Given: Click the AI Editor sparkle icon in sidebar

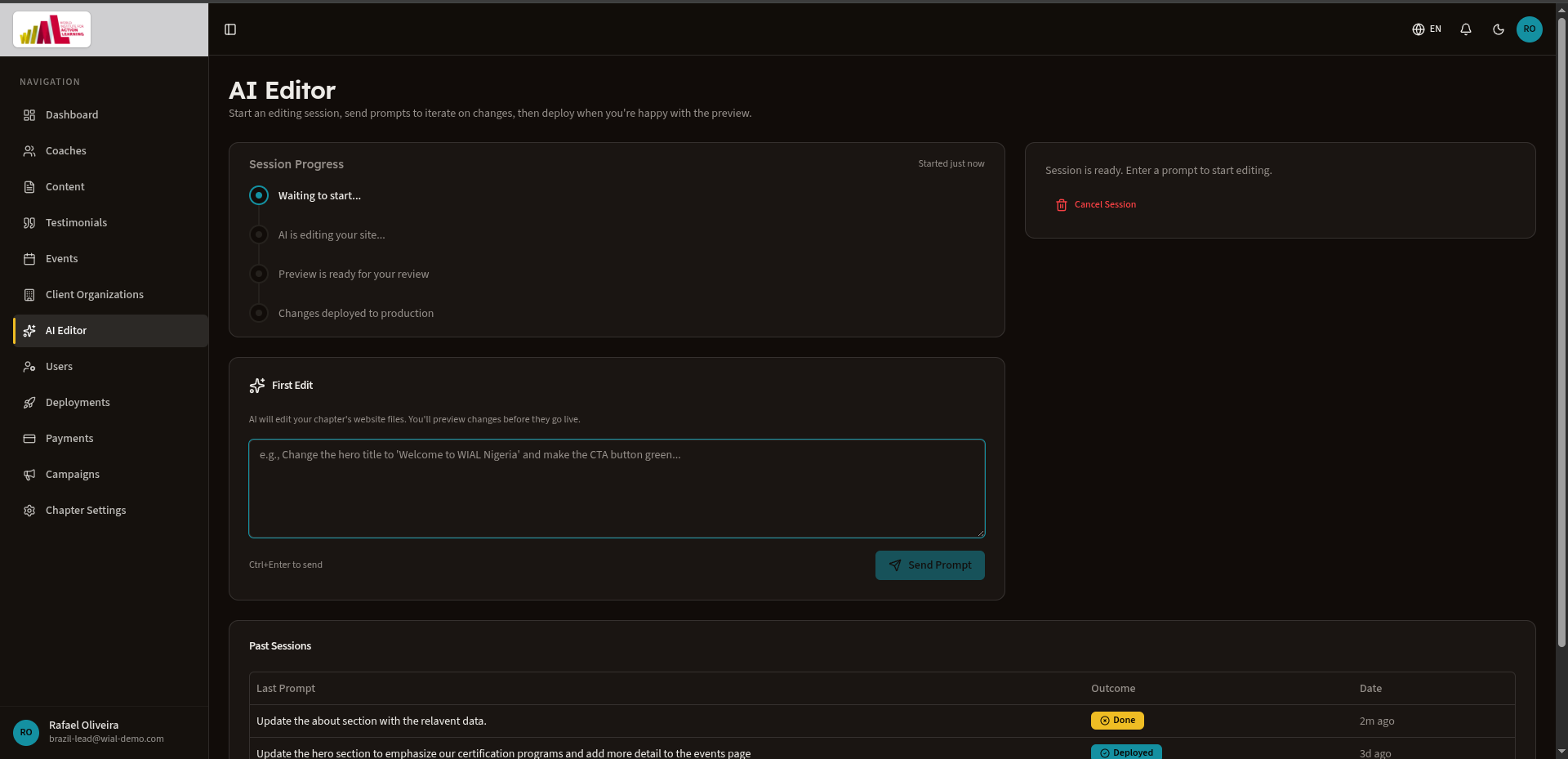Looking at the screenshot, I should pyautogui.click(x=29, y=331).
